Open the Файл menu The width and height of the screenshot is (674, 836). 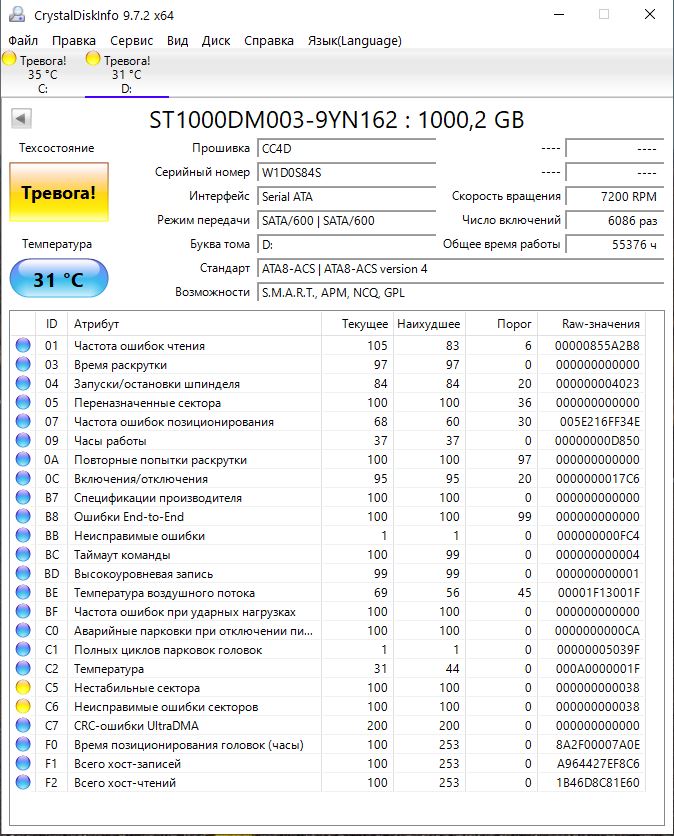click(x=23, y=41)
